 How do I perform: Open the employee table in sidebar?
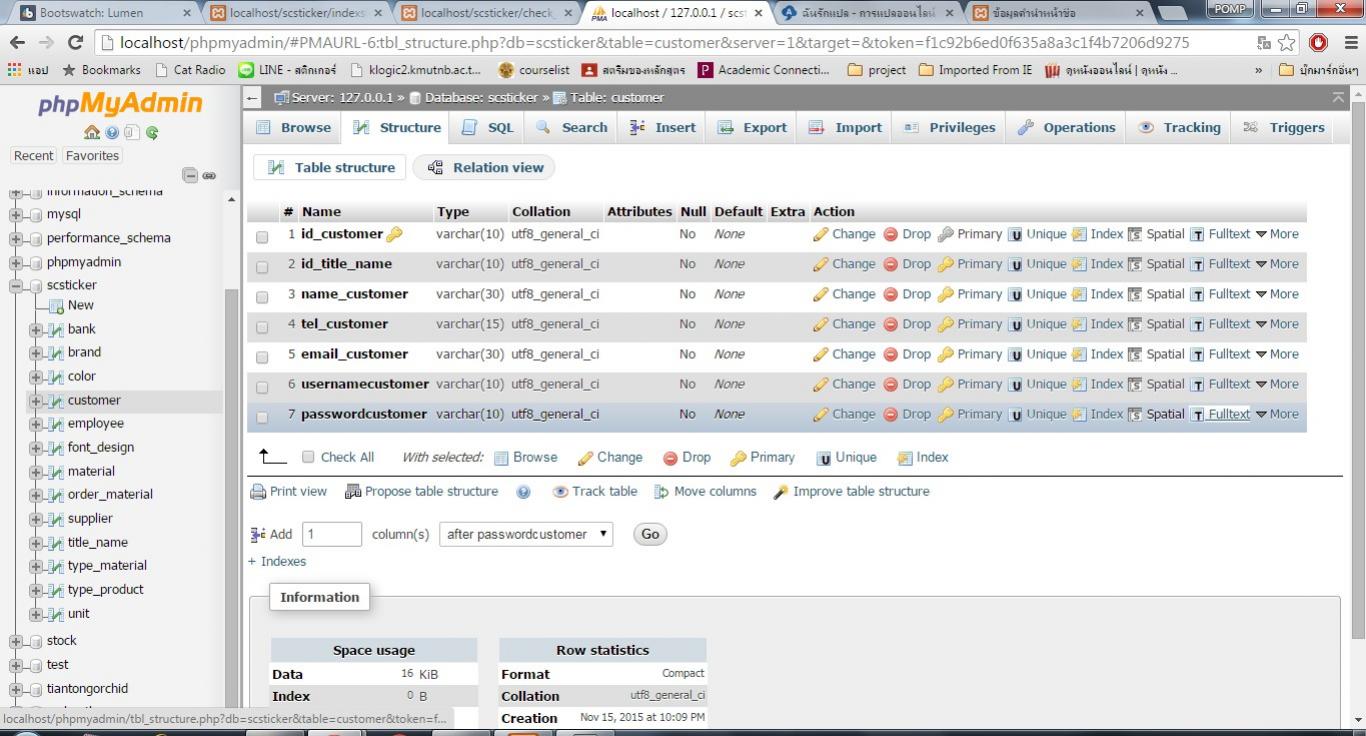point(96,424)
